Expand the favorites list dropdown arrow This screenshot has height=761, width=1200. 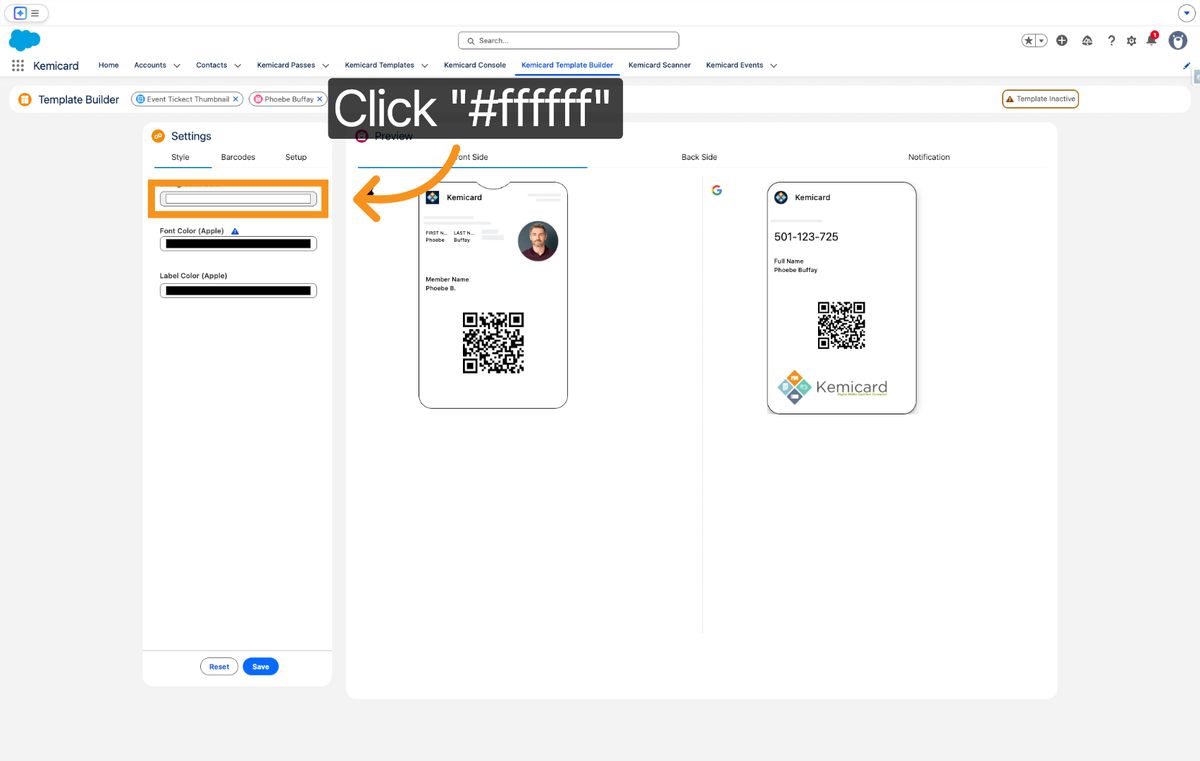pos(1042,40)
